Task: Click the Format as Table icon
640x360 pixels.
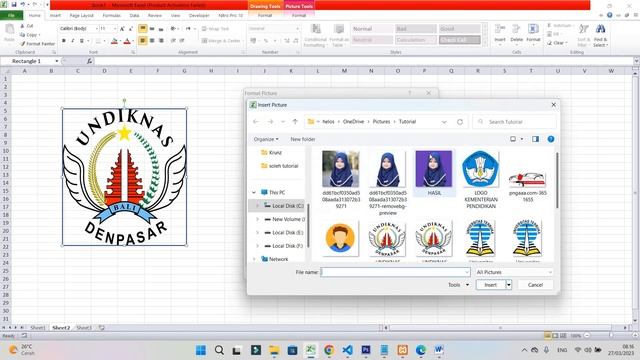Action: click(x=339, y=29)
